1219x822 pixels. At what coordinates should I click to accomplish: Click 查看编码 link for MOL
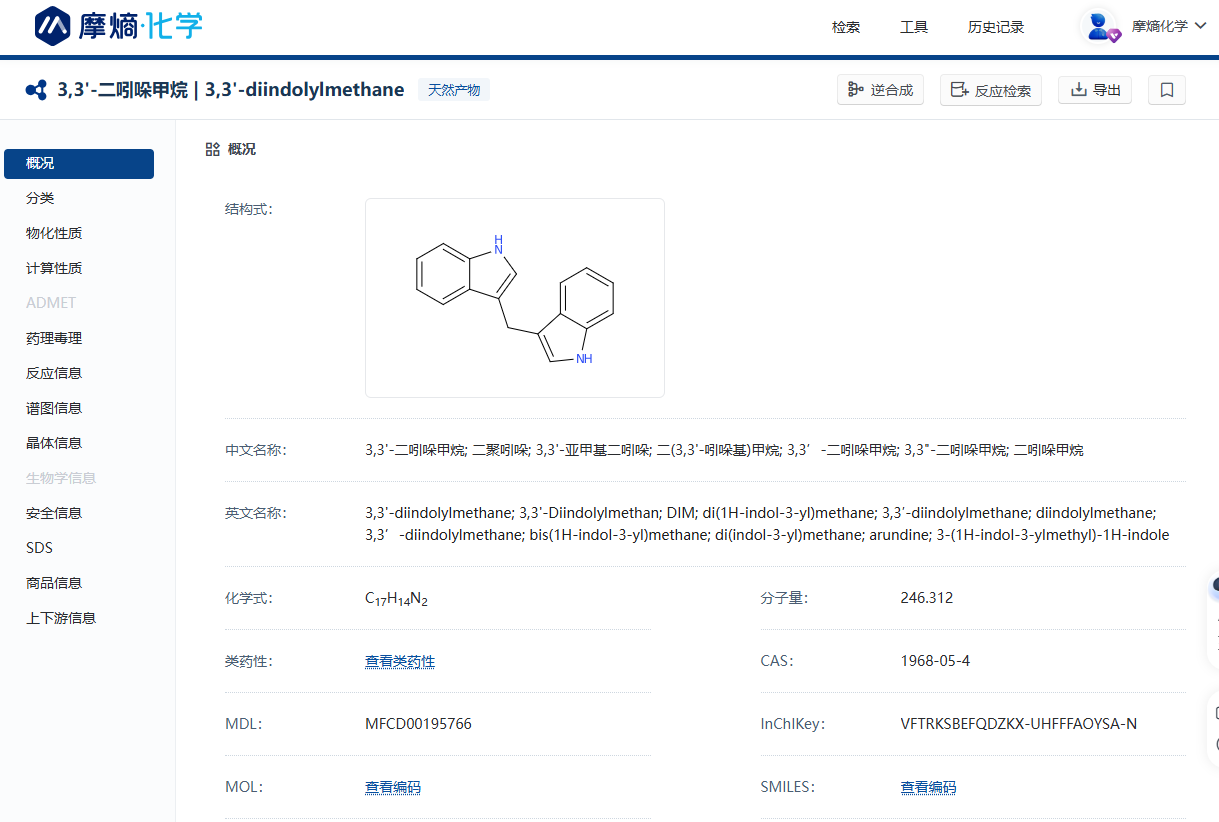pos(392,787)
